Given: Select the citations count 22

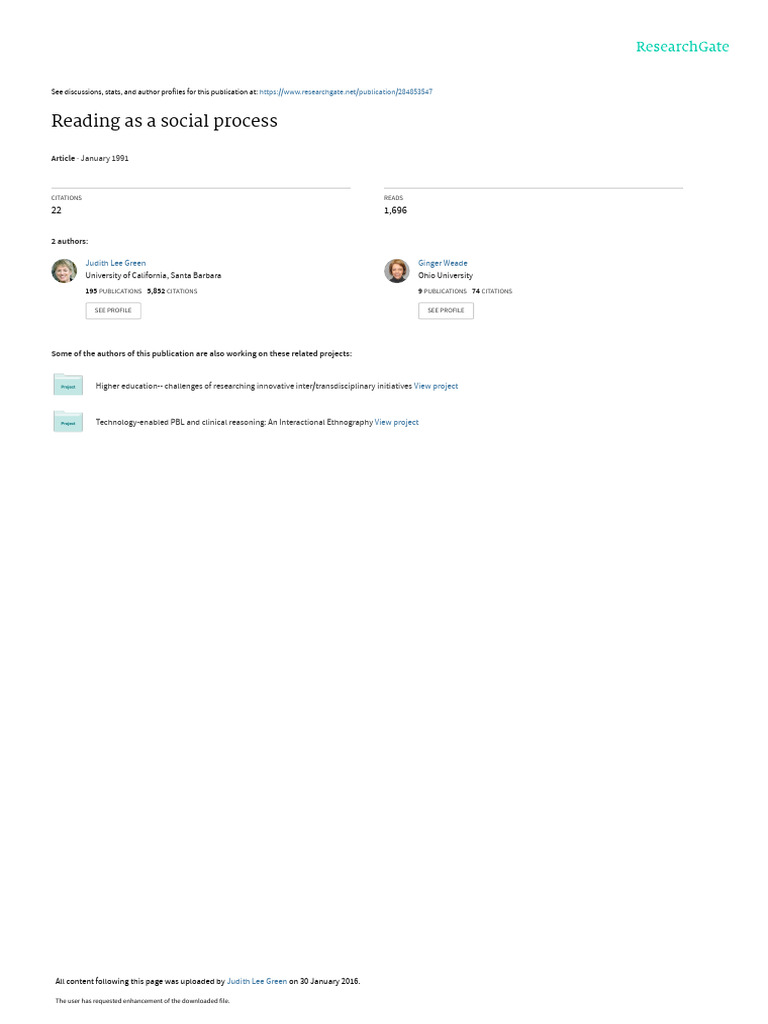Looking at the screenshot, I should pos(56,210).
